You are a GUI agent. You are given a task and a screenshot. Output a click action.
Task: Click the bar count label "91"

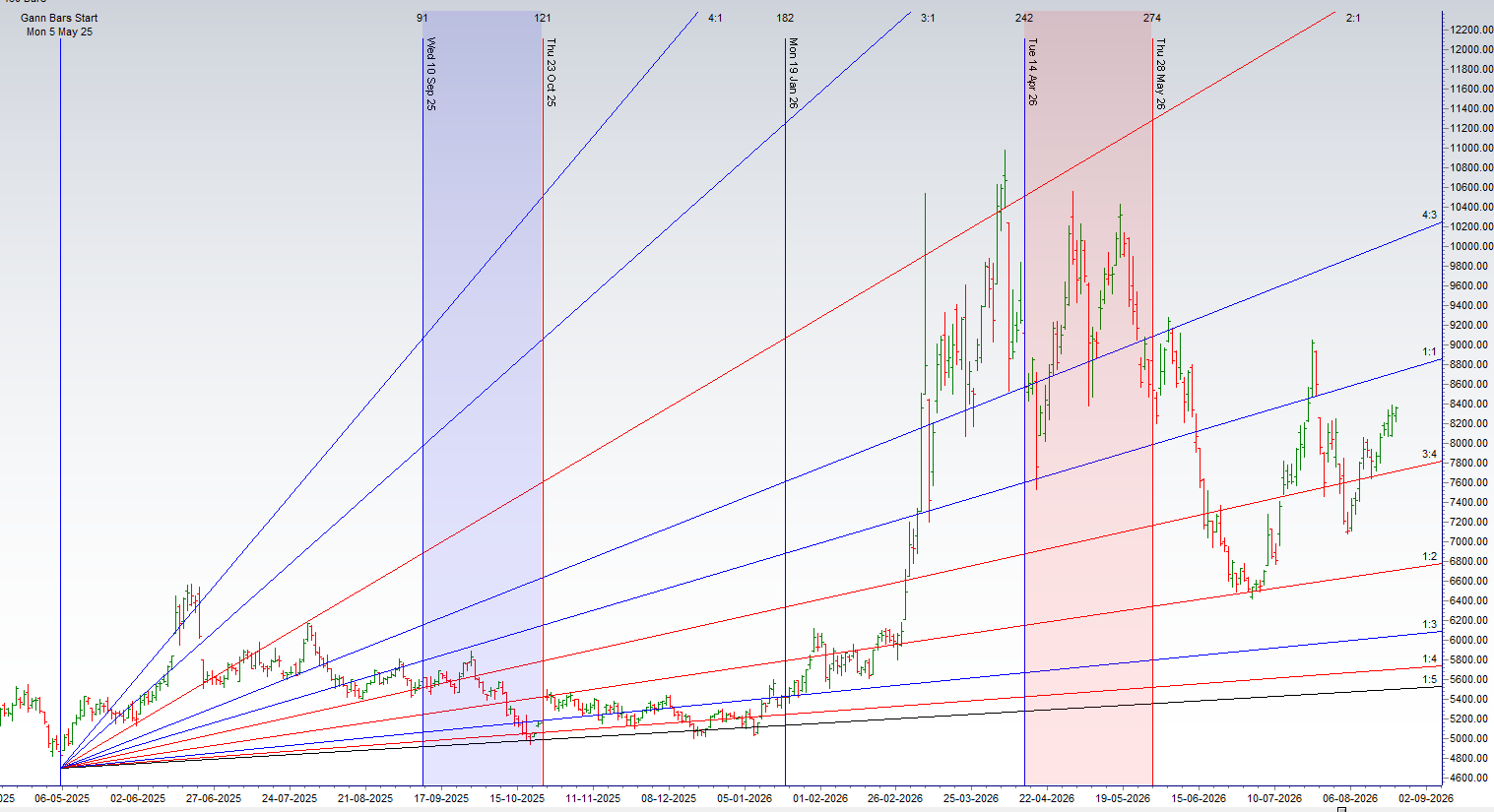[x=422, y=18]
